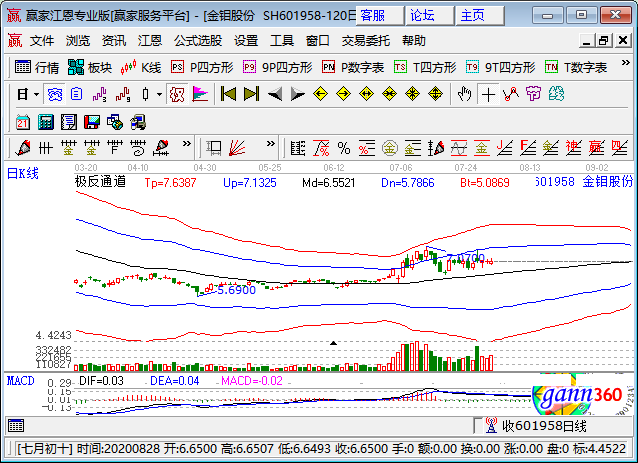Click the computer network icon

138,122
